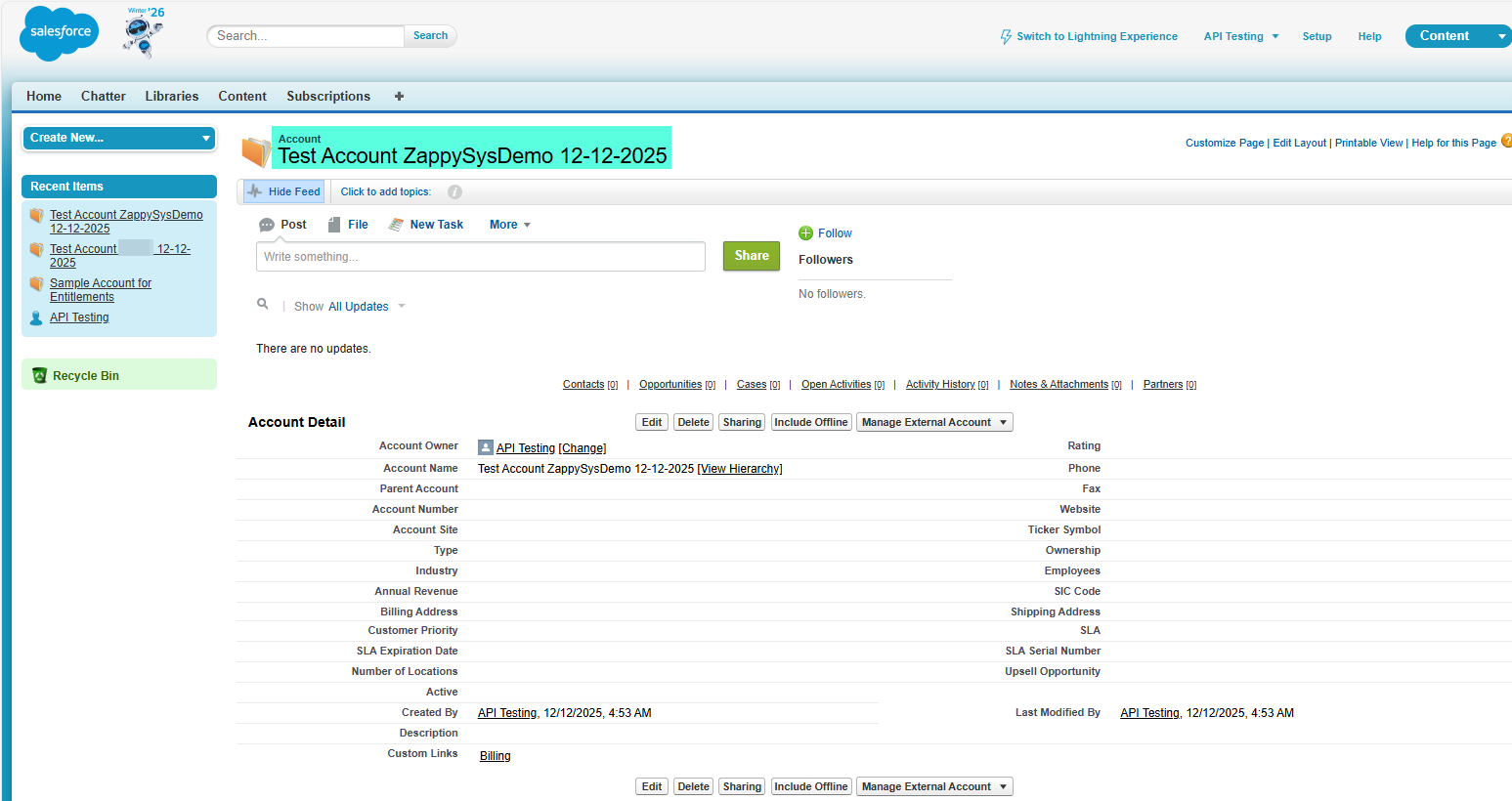This screenshot has height=801, width=1512.
Task: Switch to the Chatter tab
Action: tap(103, 96)
